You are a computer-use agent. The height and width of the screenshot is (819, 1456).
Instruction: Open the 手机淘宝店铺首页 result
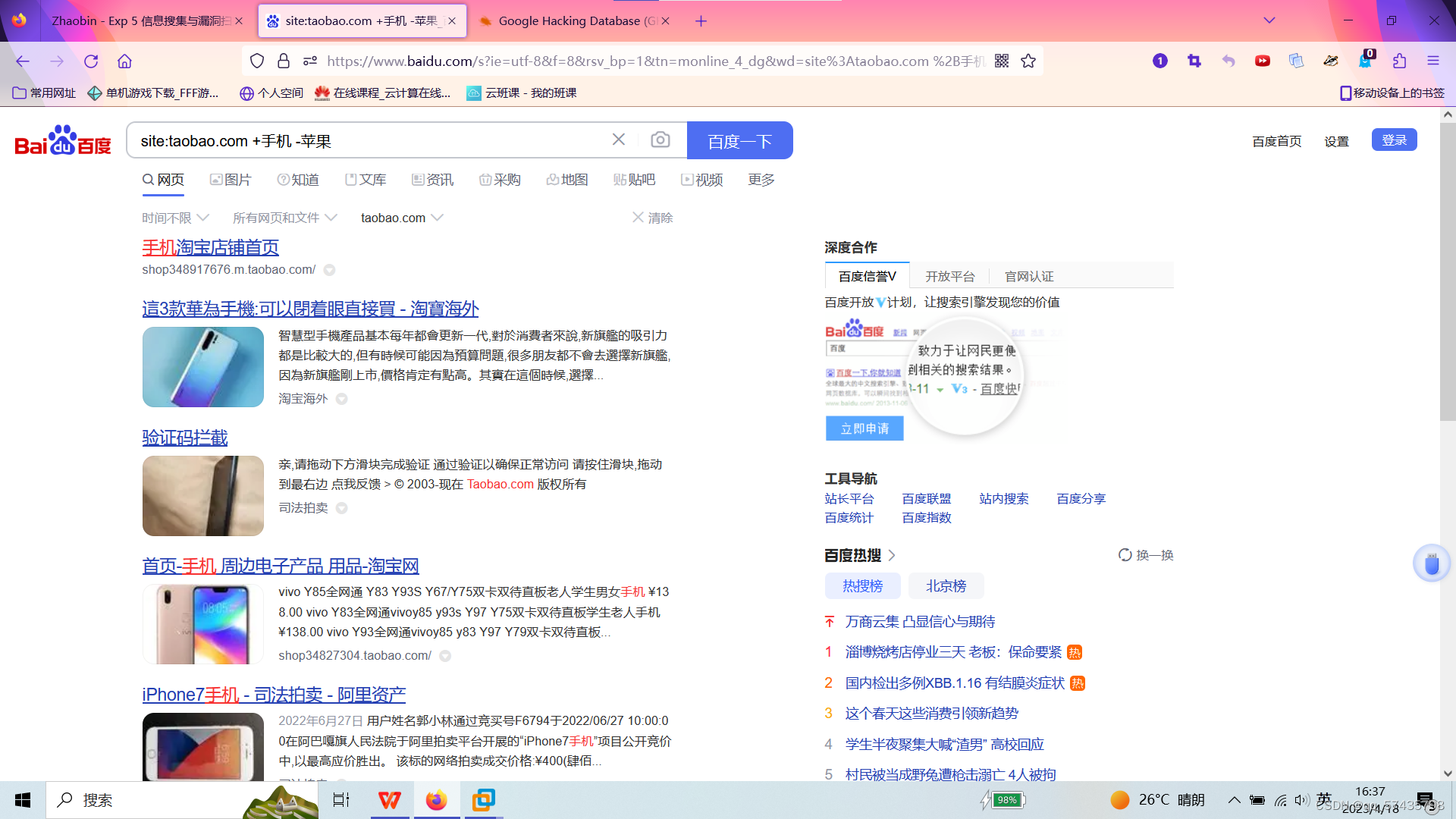tap(210, 247)
